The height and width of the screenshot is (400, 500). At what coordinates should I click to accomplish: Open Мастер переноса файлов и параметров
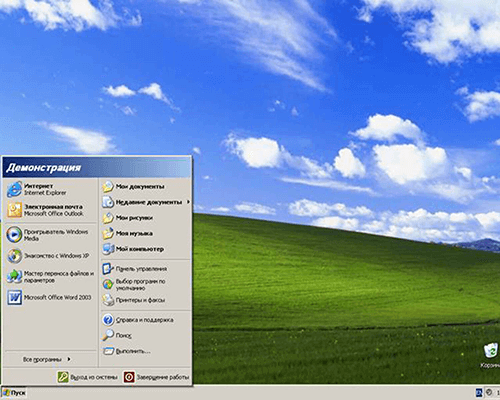50,277
